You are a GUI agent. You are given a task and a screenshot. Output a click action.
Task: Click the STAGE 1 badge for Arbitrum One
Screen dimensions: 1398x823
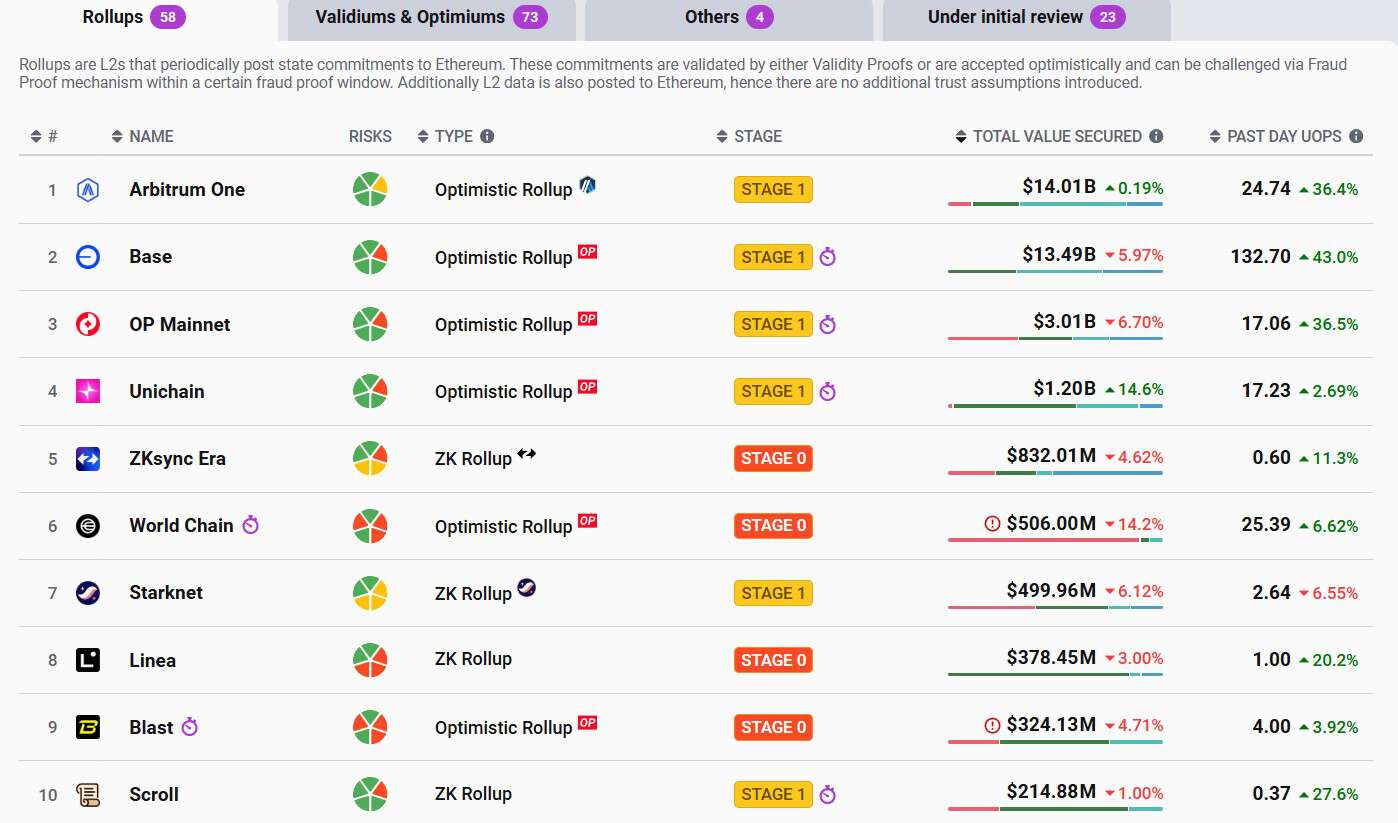[773, 190]
